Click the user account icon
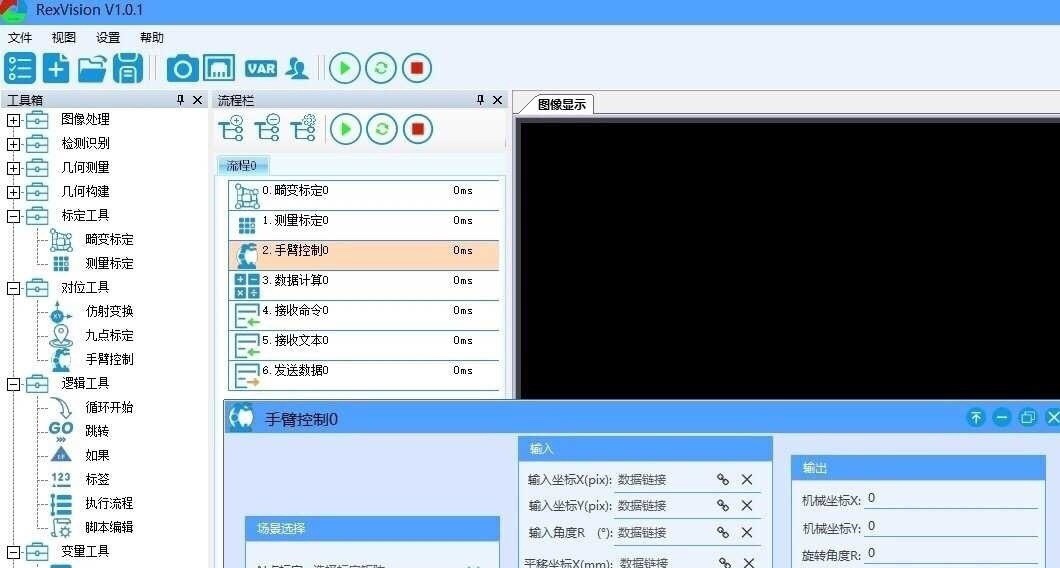 tap(297, 68)
